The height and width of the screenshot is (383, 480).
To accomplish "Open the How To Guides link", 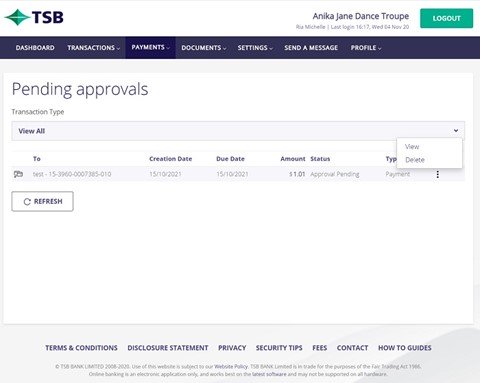I will click(x=405, y=348).
